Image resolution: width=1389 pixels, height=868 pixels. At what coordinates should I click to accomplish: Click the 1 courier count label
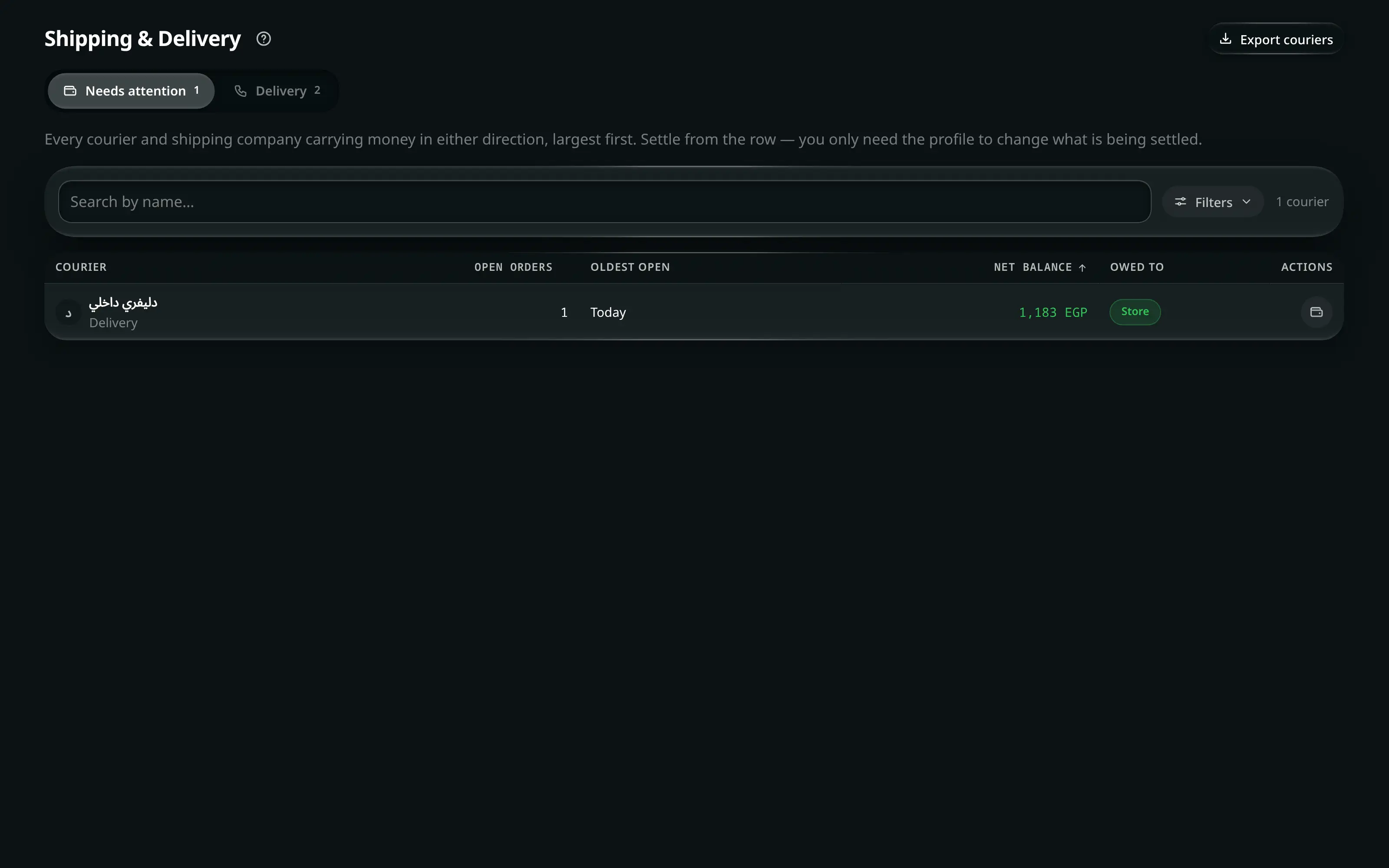1302,201
